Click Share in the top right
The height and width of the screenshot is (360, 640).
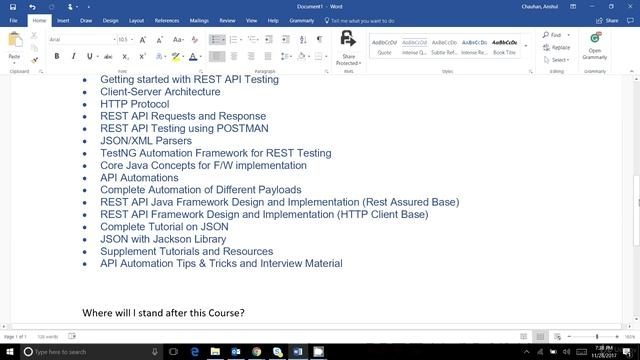(607, 20)
